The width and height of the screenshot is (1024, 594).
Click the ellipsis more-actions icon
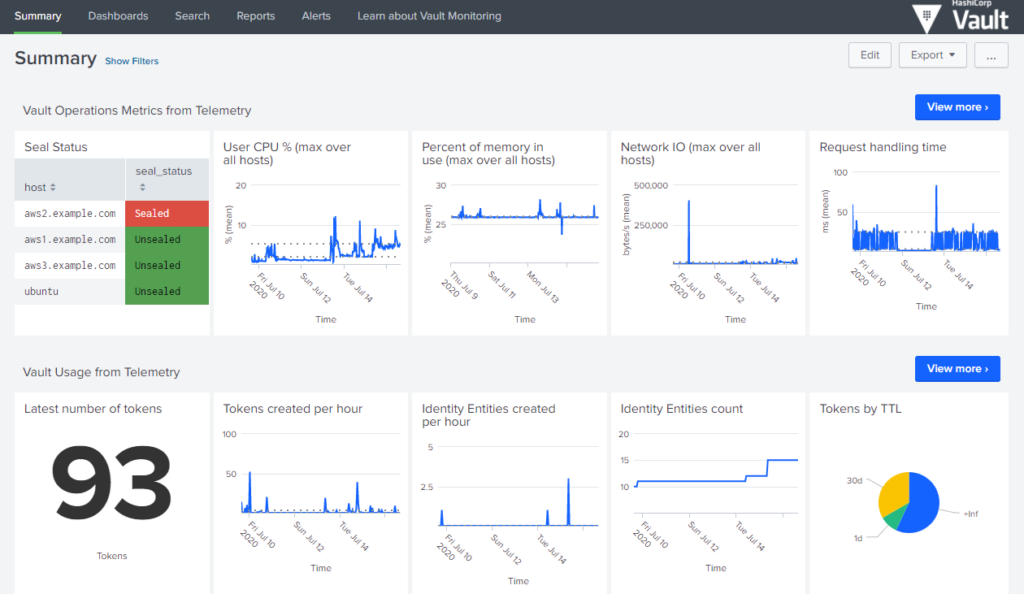[x=991, y=55]
